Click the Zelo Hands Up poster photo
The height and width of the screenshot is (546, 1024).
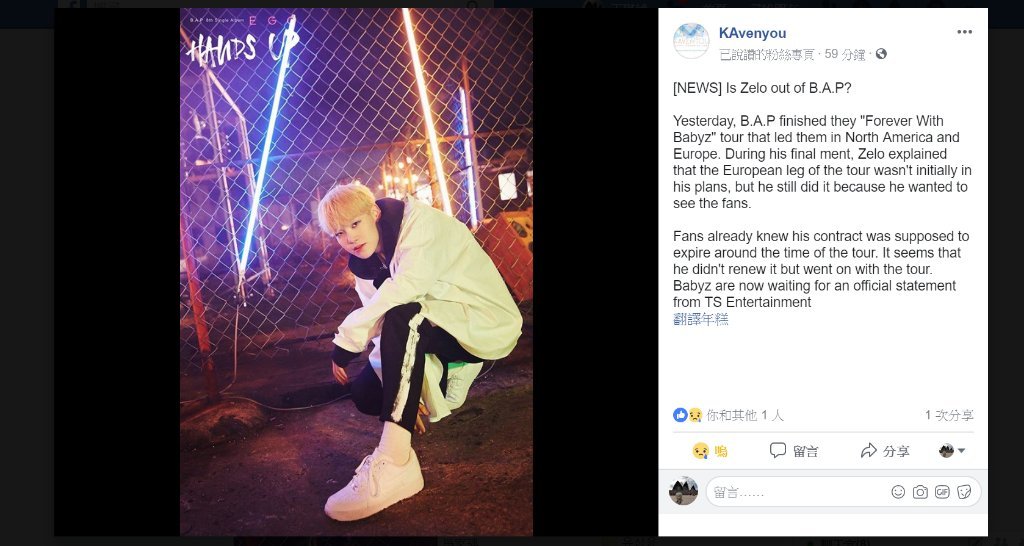pos(356,272)
